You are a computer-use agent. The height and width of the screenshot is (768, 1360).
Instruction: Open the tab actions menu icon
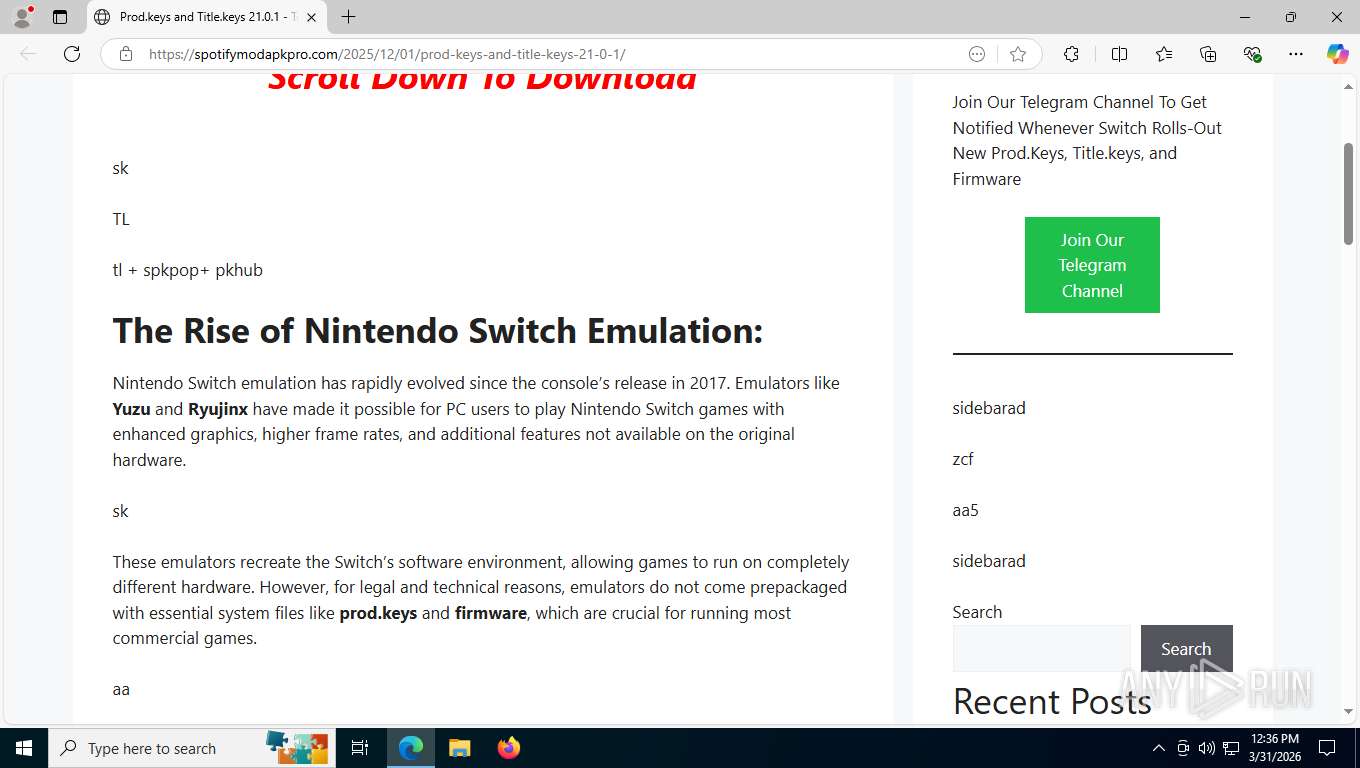pyautogui.click(x=60, y=17)
